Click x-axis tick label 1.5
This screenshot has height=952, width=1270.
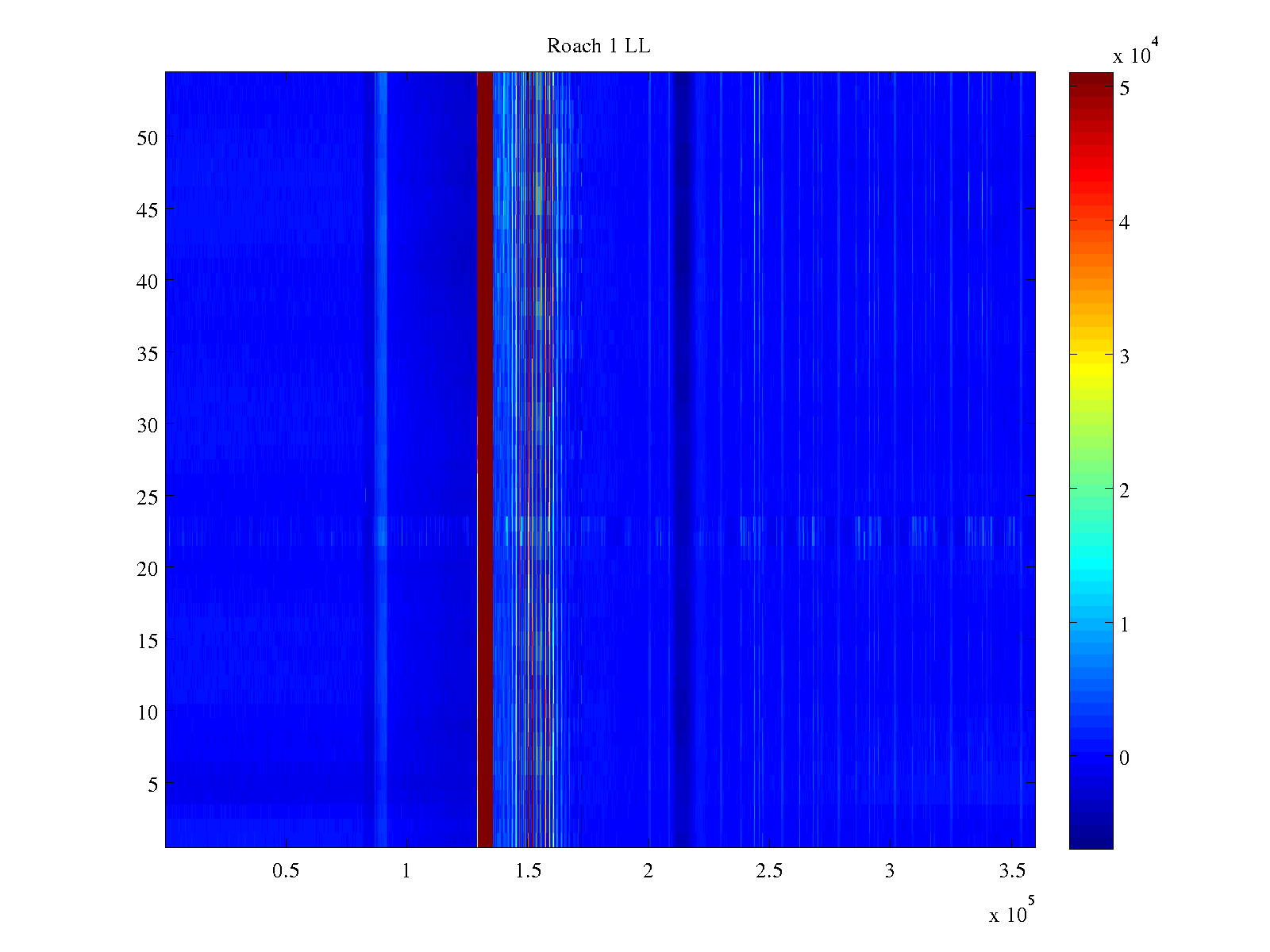click(528, 871)
